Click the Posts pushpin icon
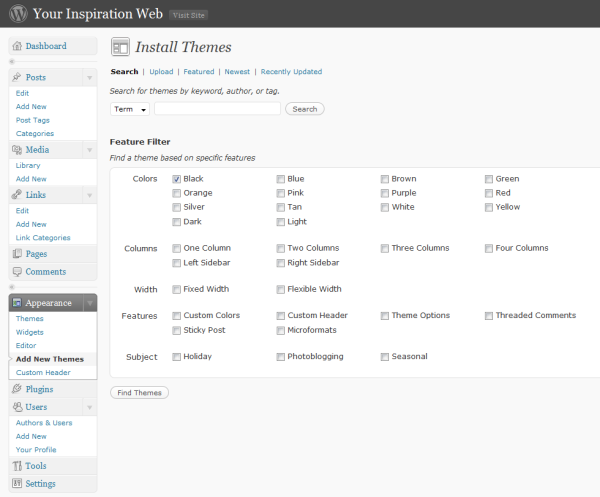This screenshot has width=600, height=497. click(16, 77)
